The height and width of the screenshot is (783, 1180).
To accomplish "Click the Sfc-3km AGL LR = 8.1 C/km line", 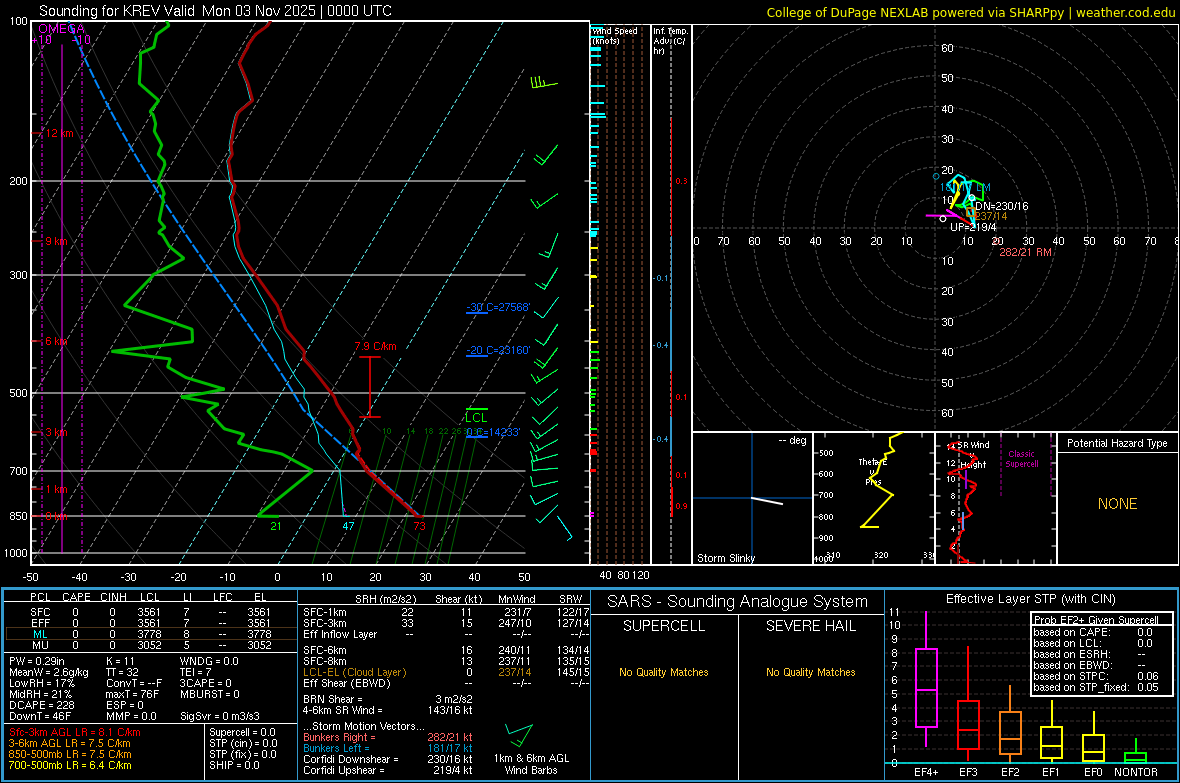I will click(74, 732).
